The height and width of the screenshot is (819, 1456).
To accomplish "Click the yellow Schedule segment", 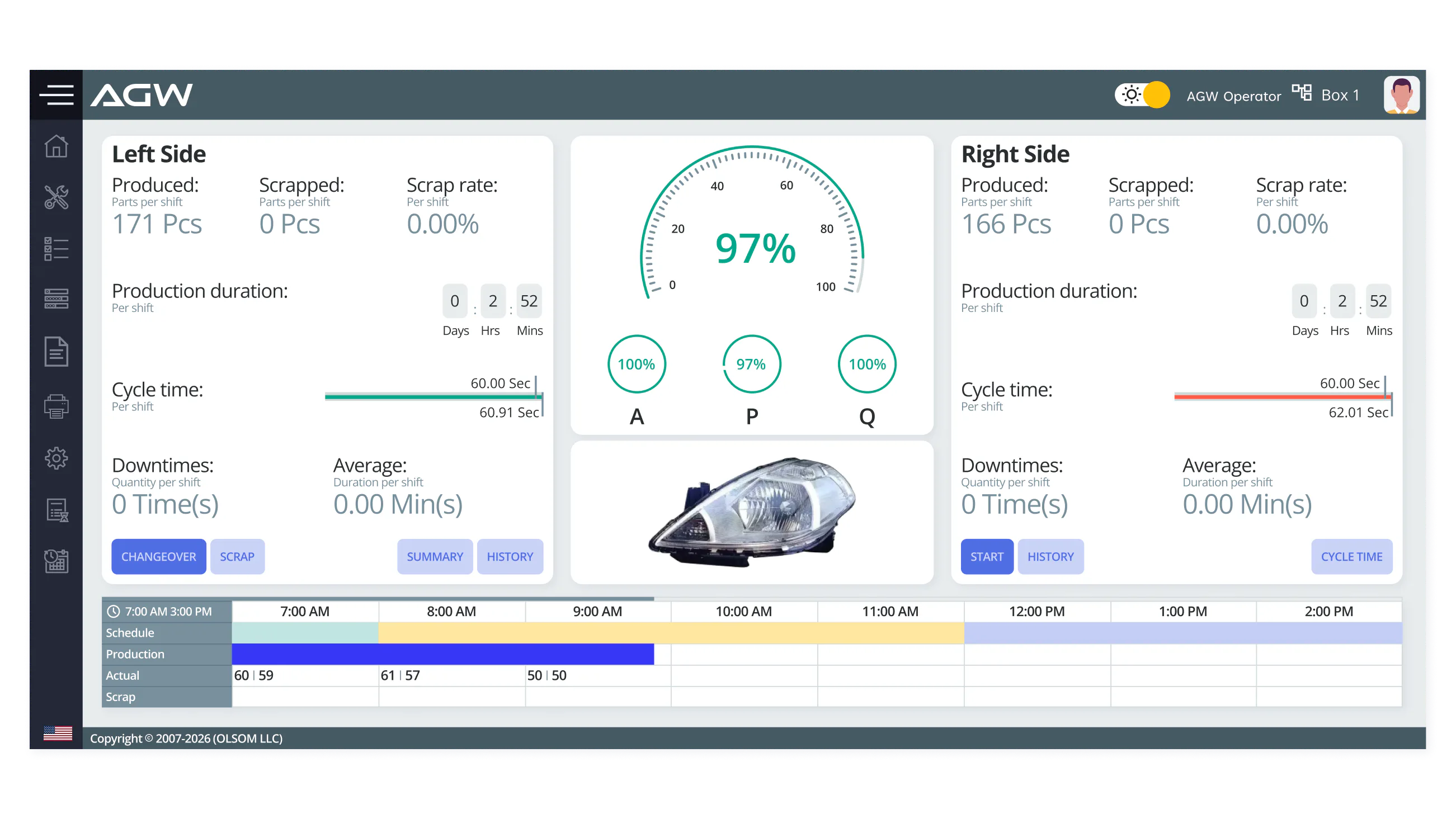I will (x=671, y=633).
